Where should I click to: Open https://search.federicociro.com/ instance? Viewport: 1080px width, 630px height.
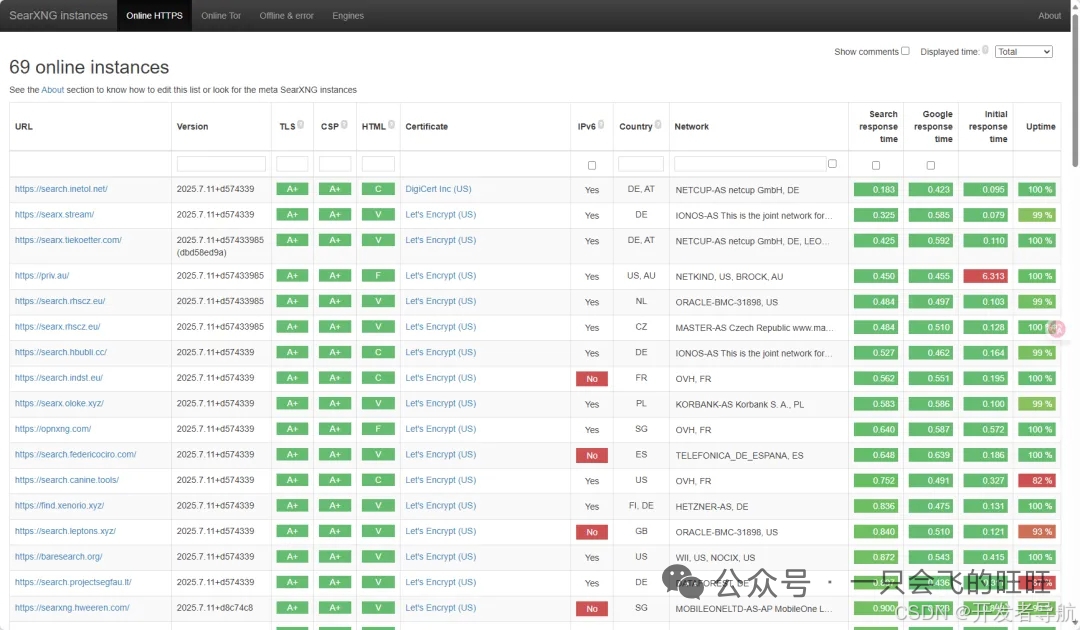tap(76, 454)
